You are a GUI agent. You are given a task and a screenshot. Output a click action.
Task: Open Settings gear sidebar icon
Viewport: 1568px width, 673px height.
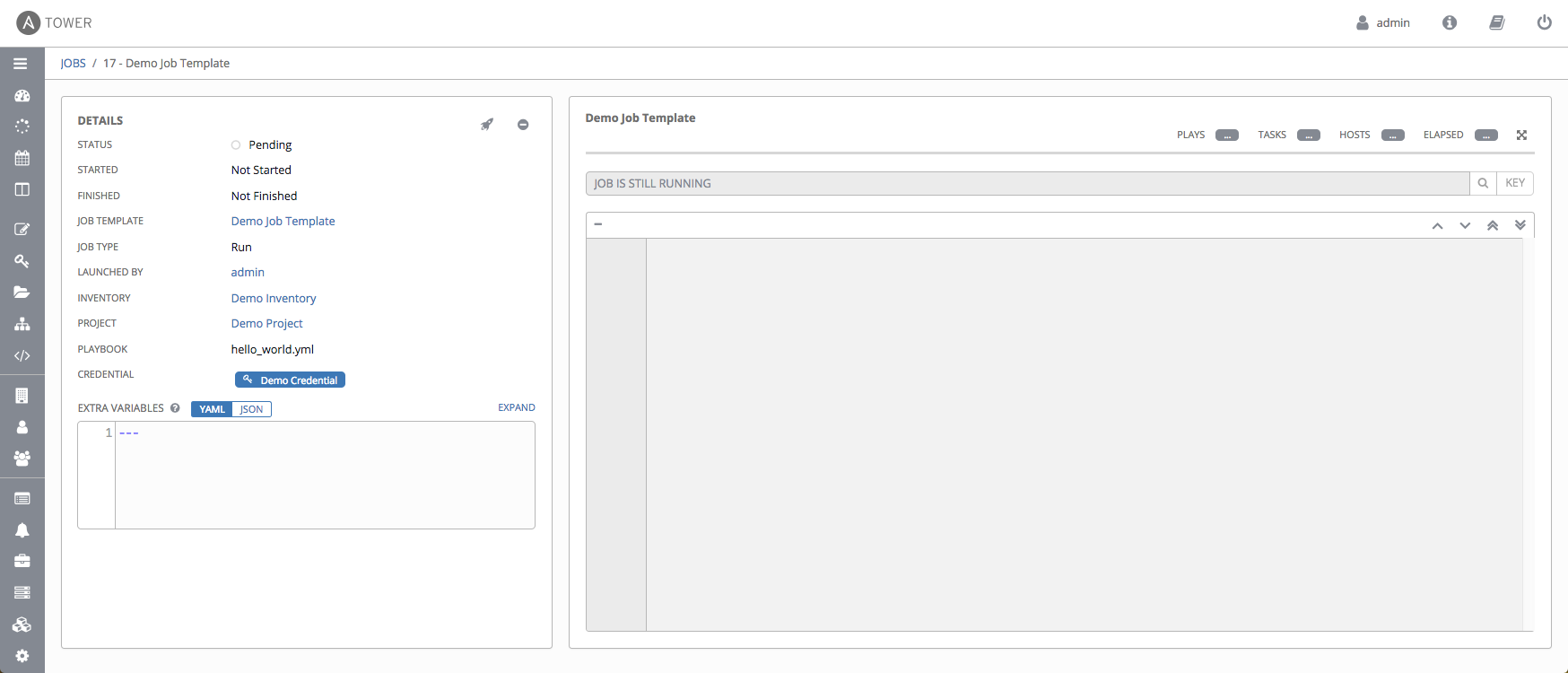22,656
